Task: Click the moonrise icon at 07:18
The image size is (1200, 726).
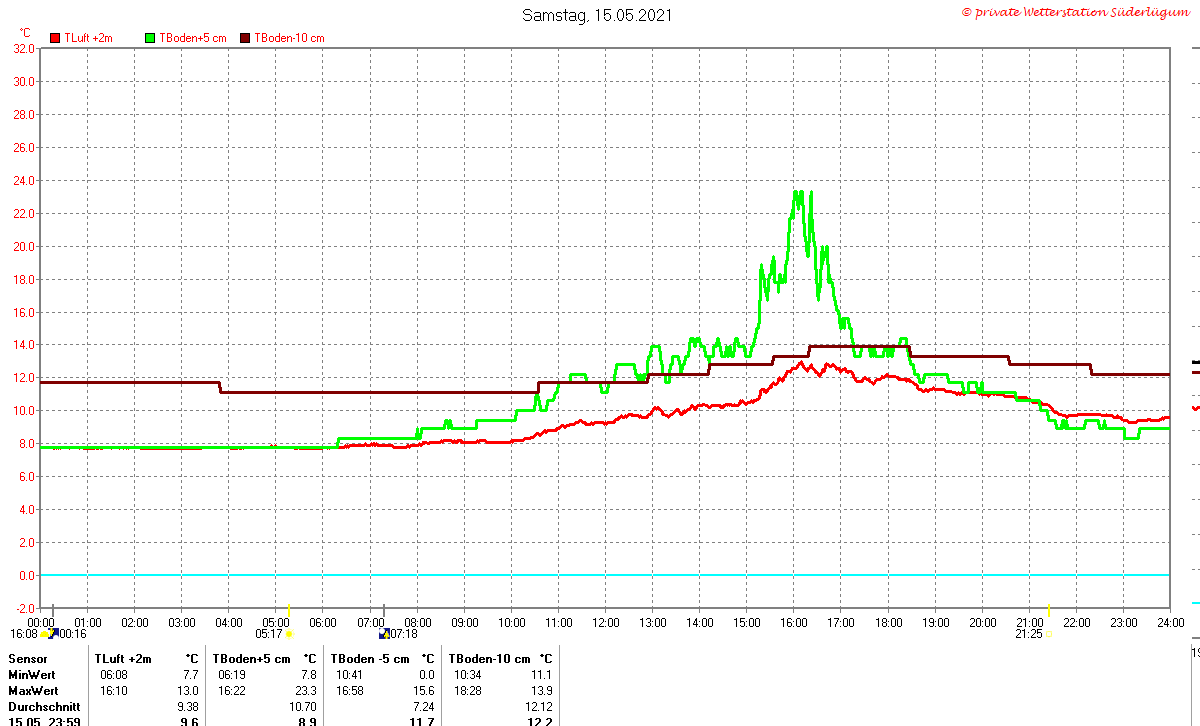Action: [x=384, y=634]
